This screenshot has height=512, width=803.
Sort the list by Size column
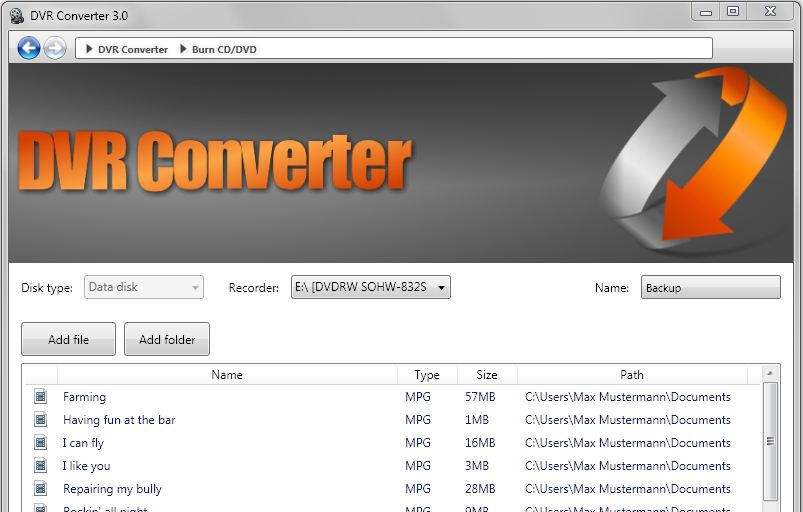click(x=487, y=375)
